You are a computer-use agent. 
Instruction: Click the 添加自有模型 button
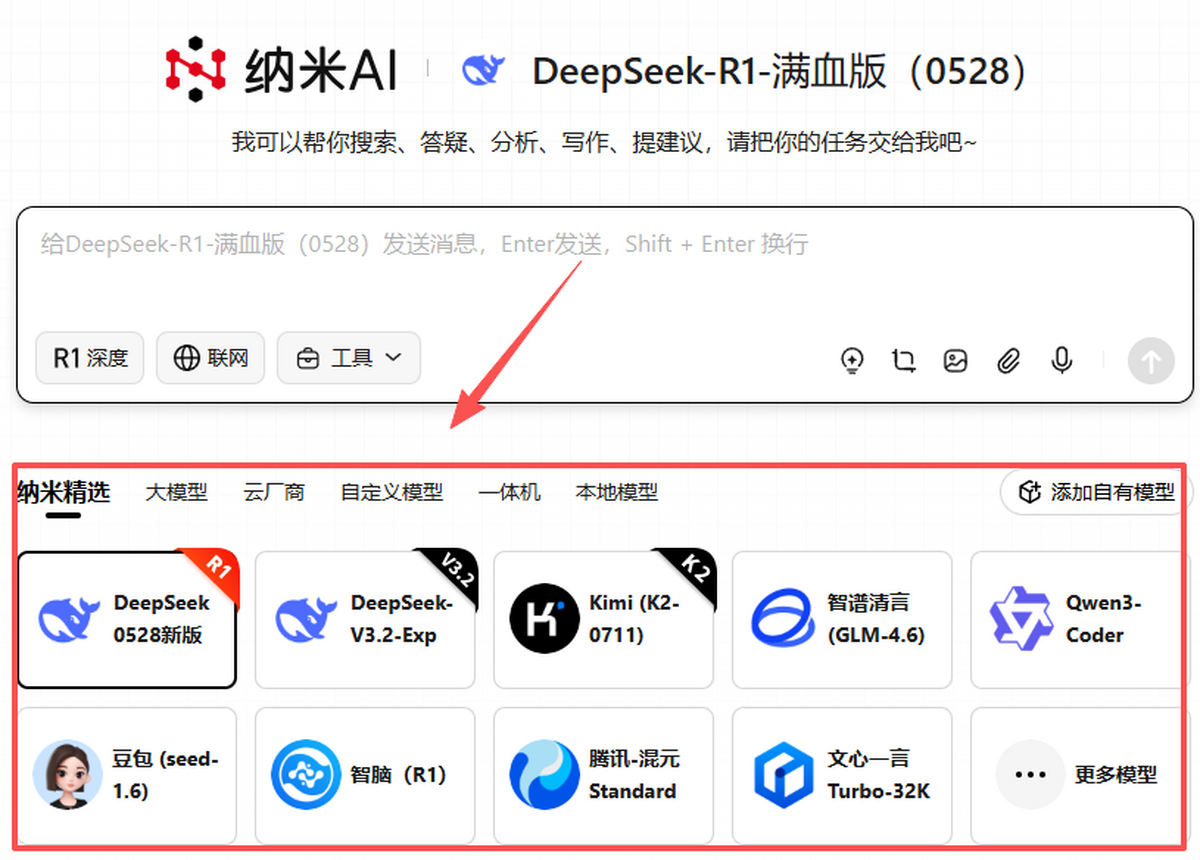1096,492
